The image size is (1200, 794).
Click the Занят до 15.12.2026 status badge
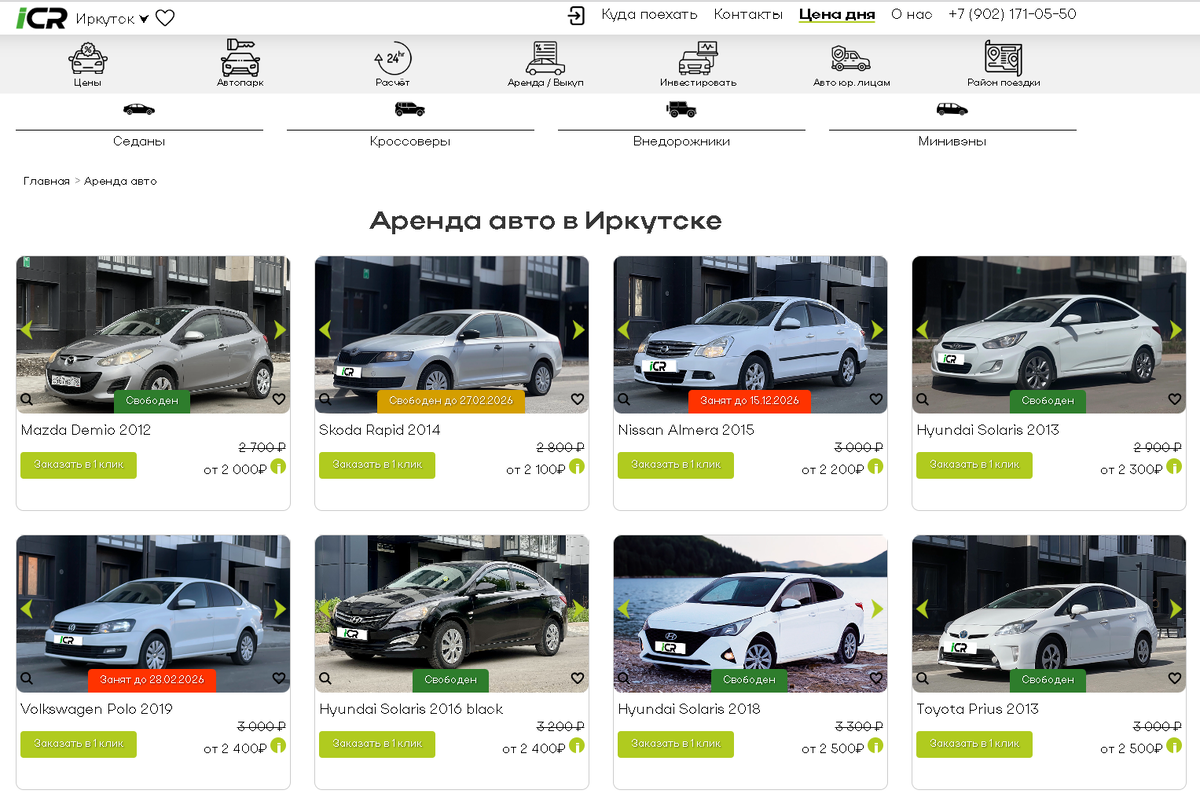point(750,401)
